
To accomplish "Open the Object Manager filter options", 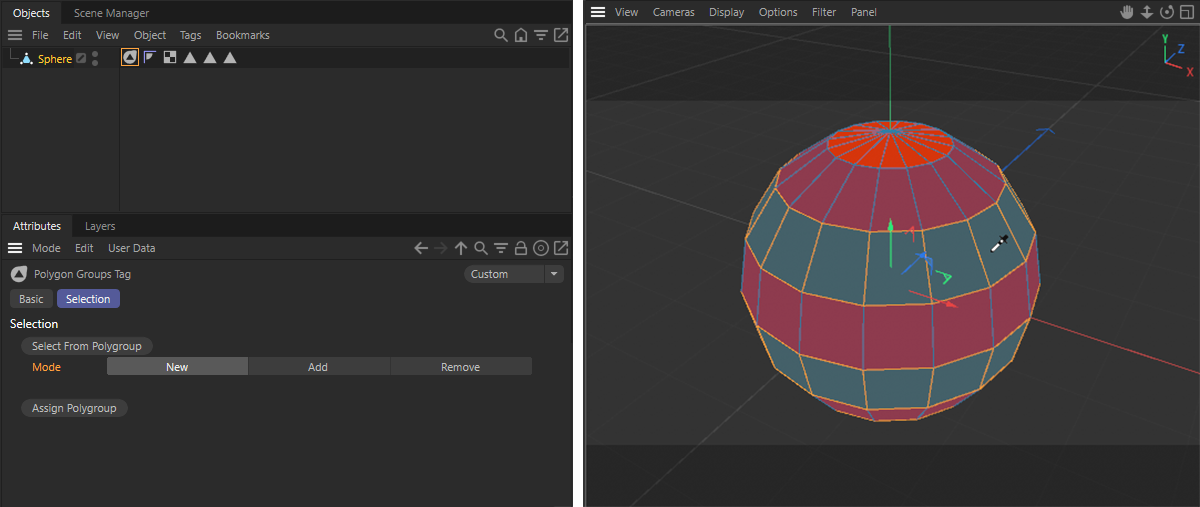I will (541, 35).
